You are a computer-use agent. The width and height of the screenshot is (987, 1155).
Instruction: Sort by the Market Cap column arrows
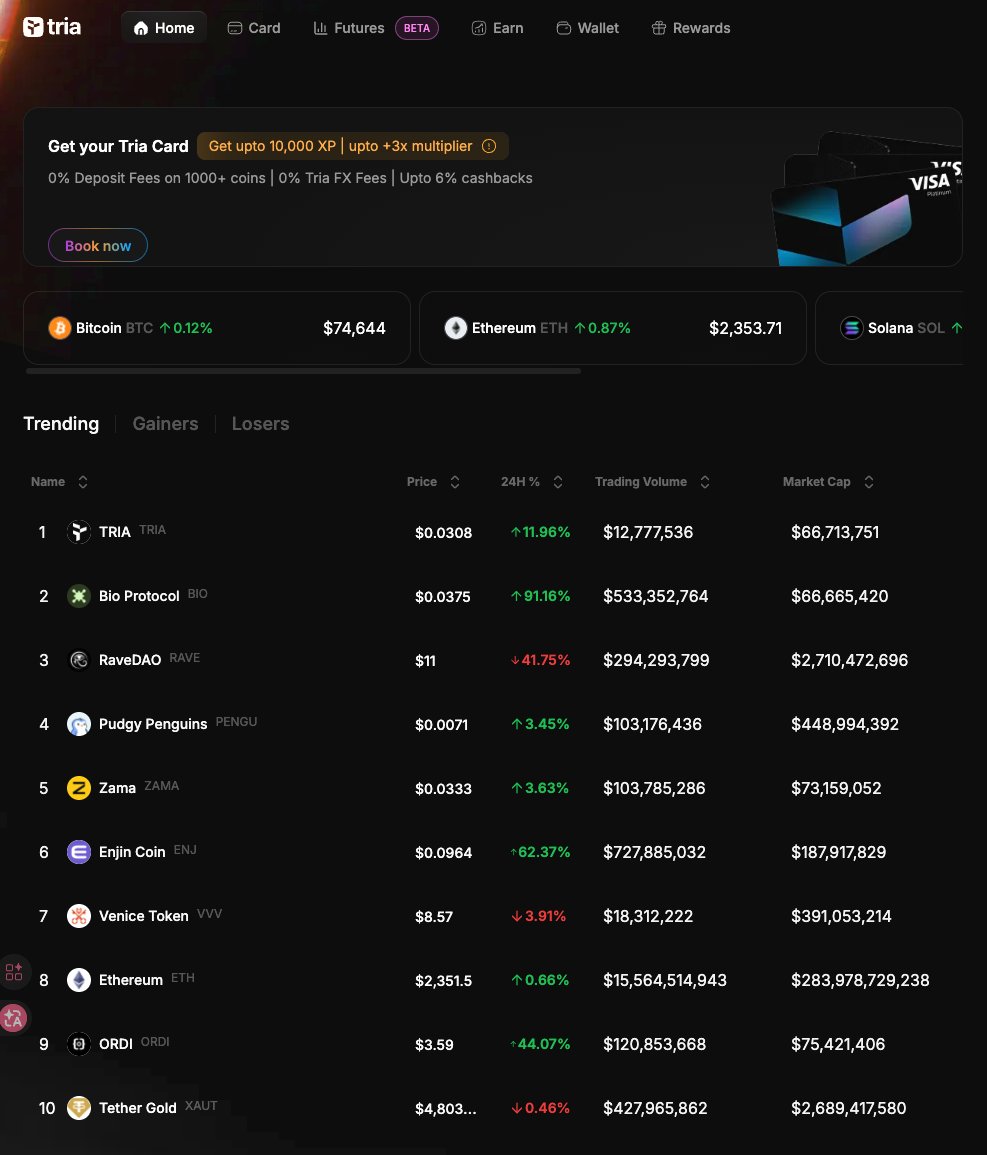(x=868, y=482)
